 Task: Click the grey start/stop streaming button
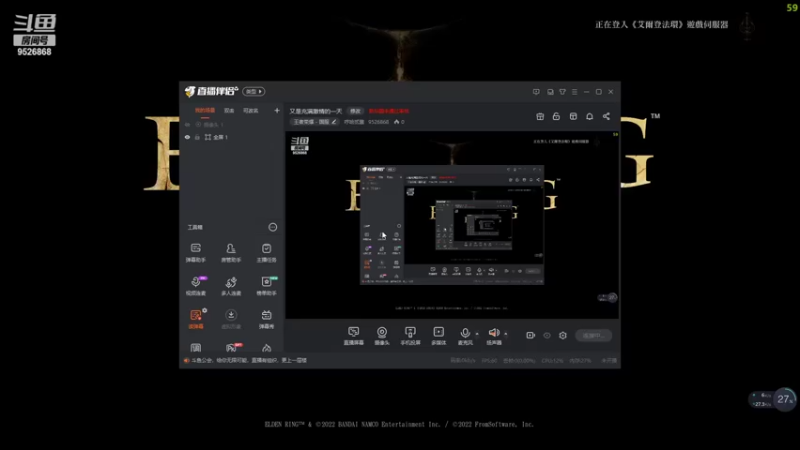[593, 335]
